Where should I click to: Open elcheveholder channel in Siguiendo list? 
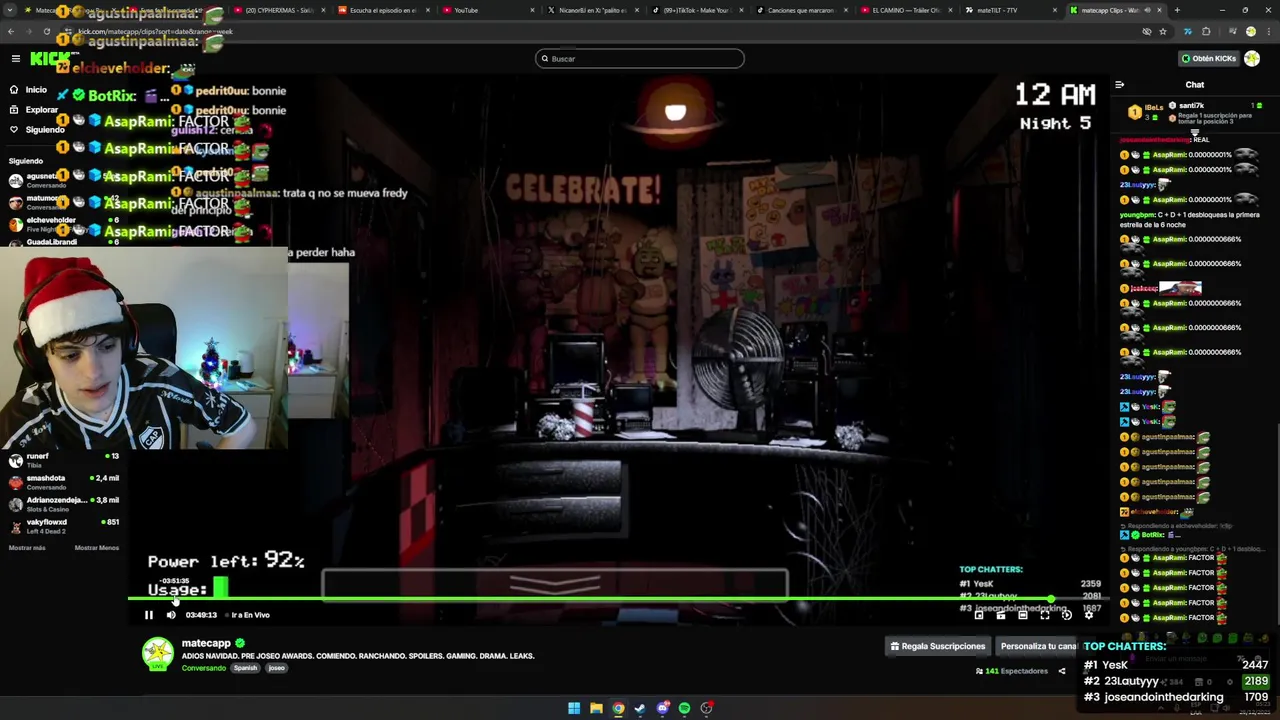[x=64, y=224]
